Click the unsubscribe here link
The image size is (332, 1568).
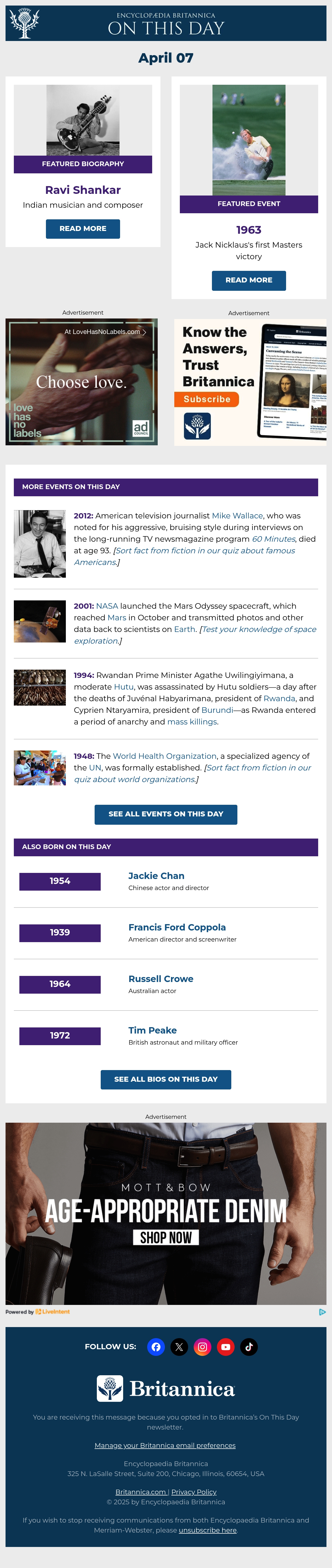click(207, 1530)
